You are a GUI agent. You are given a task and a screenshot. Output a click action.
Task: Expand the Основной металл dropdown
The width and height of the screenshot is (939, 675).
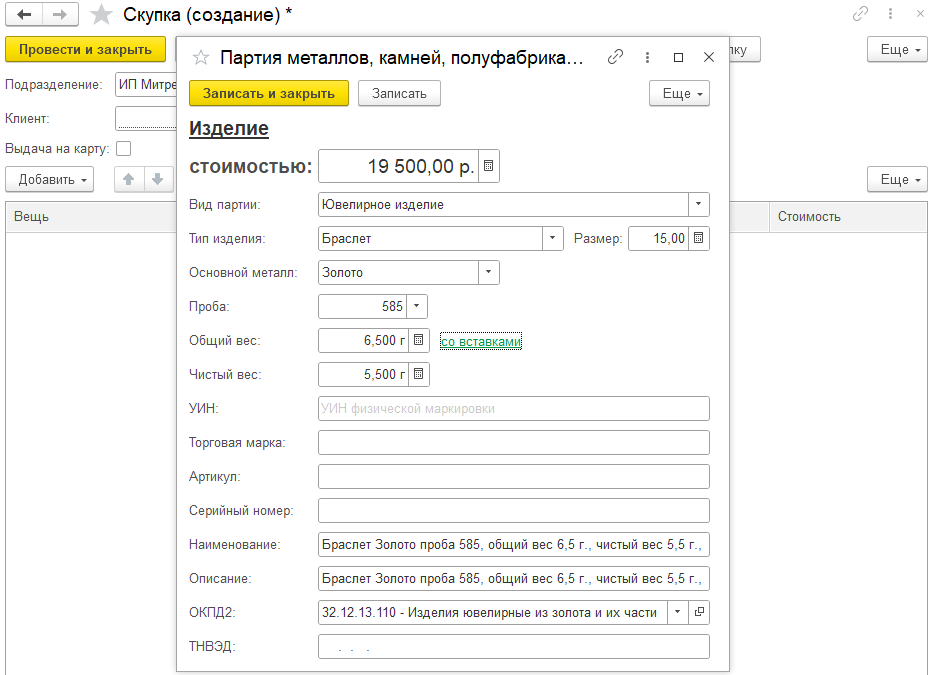point(488,273)
